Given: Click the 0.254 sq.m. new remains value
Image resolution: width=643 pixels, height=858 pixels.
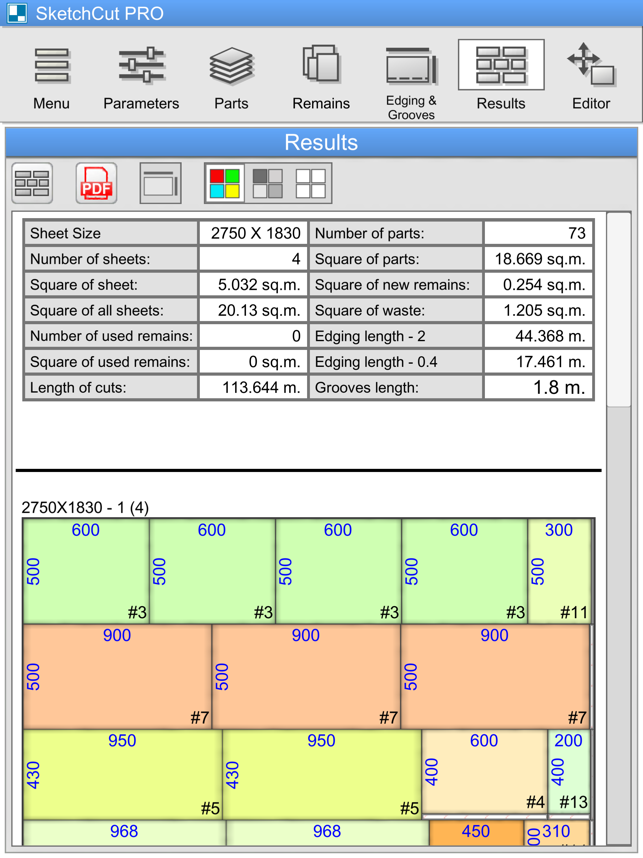Looking at the screenshot, I should (538, 285).
